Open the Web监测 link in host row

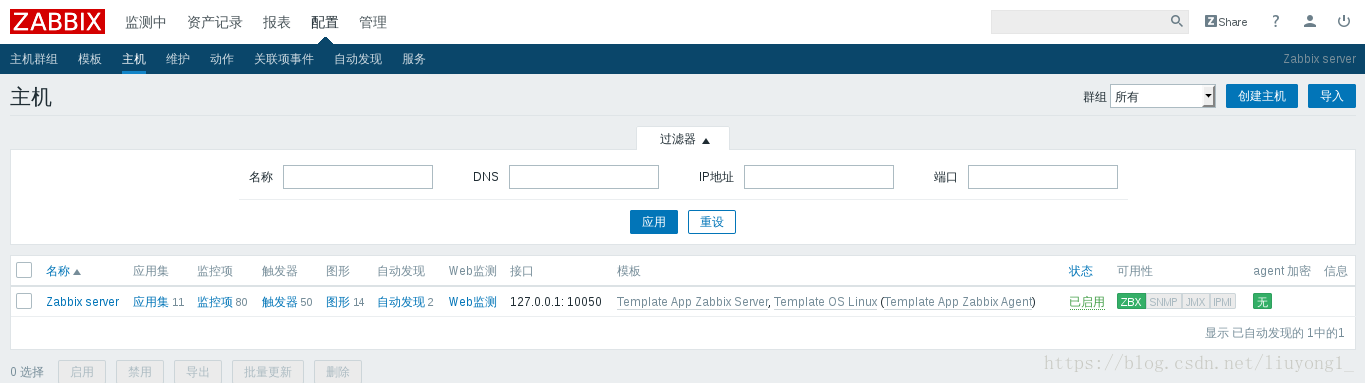[473, 302]
